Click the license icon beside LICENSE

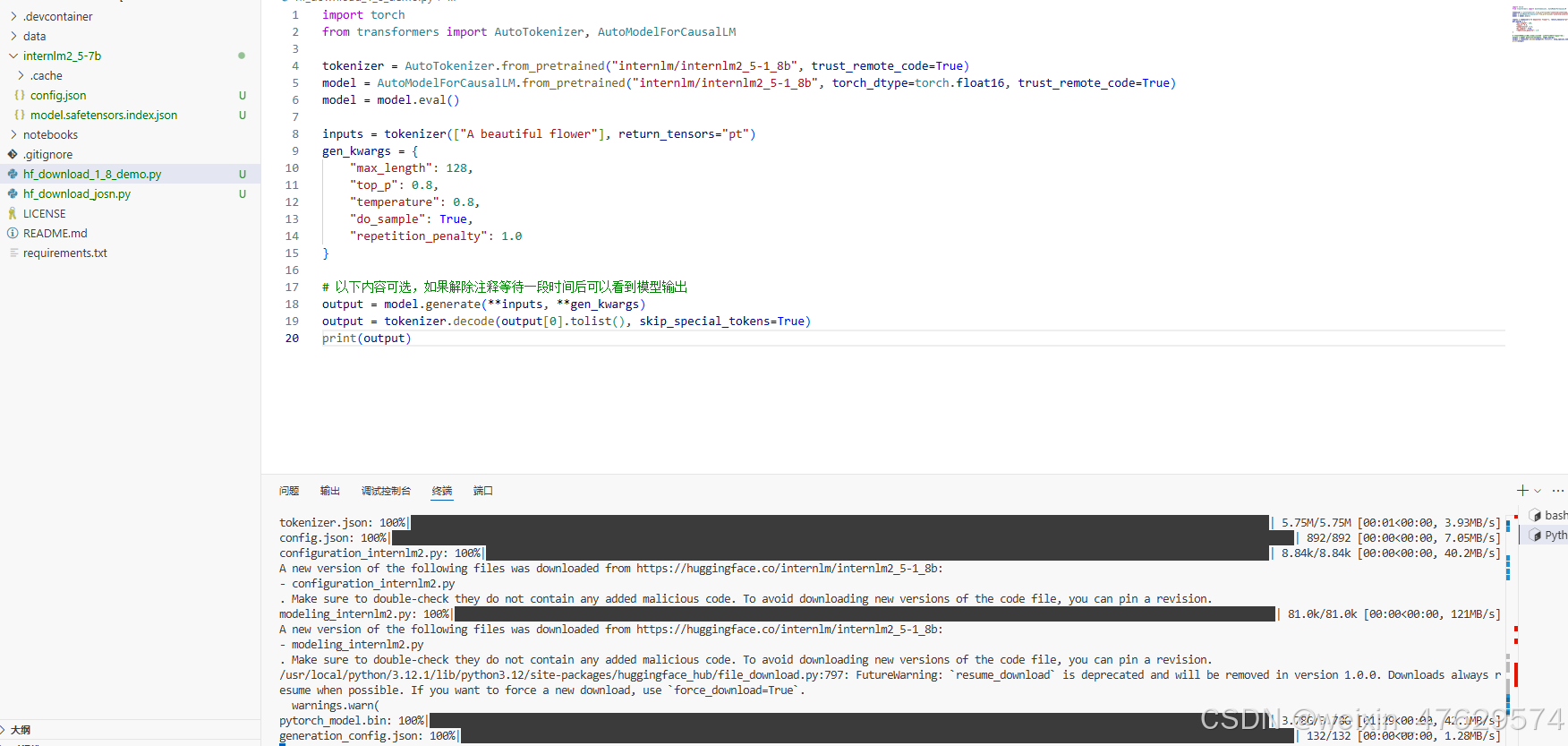coord(13,213)
